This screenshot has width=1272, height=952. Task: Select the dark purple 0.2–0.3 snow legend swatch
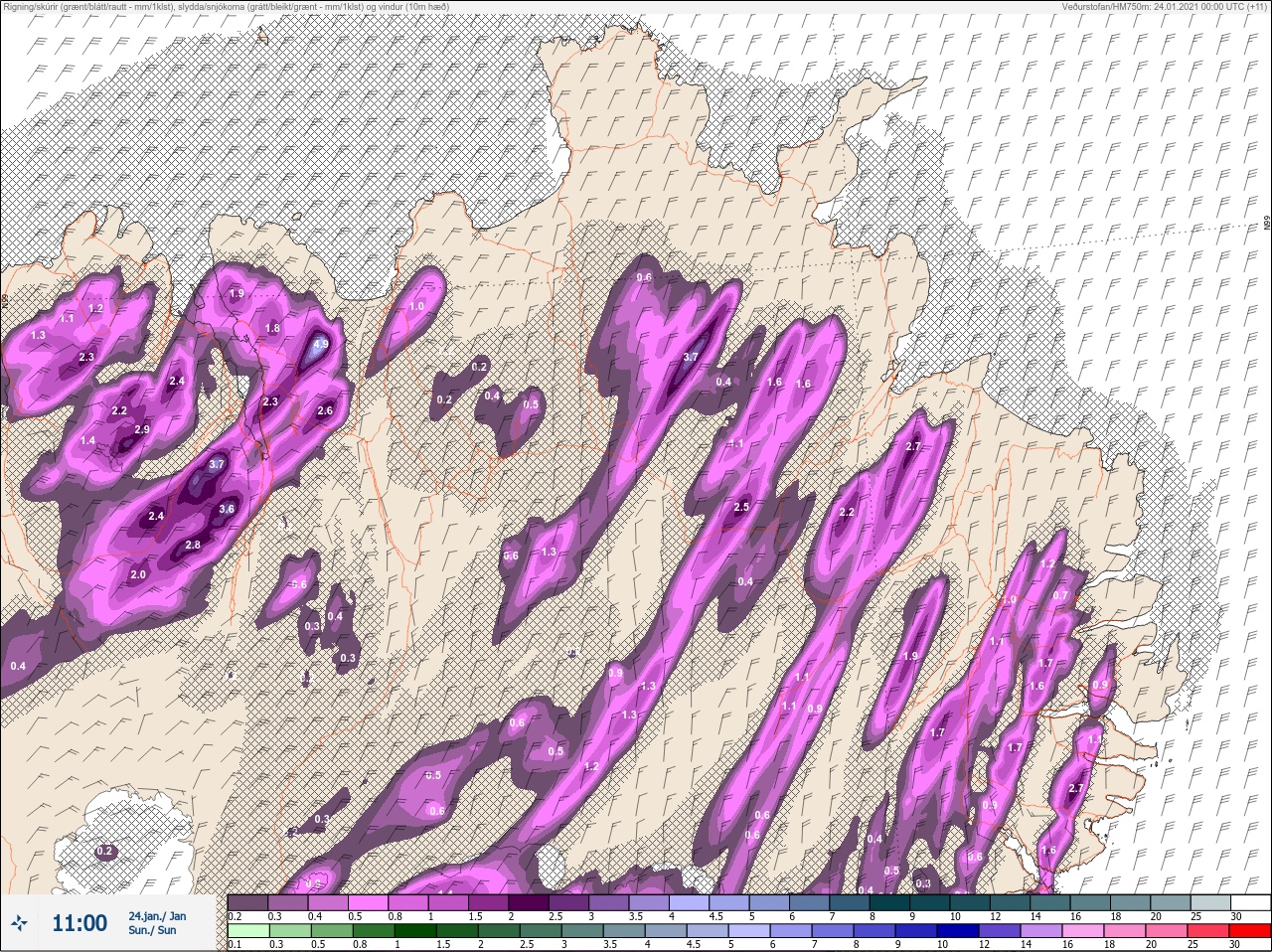coord(248,902)
